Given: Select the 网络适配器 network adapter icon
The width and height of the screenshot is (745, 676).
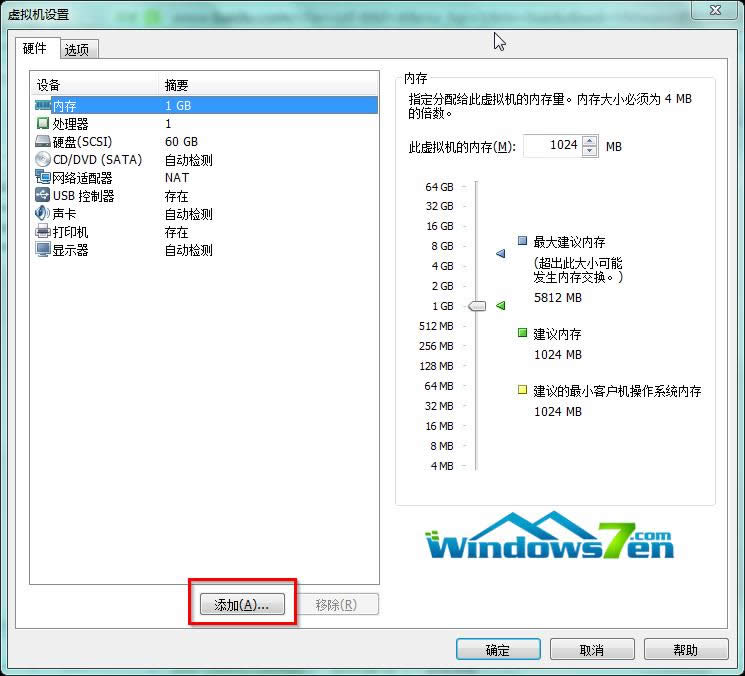Looking at the screenshot, I should point(43,177).
